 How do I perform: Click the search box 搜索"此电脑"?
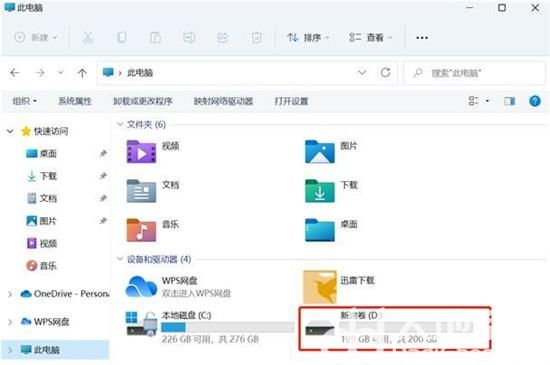475,73
